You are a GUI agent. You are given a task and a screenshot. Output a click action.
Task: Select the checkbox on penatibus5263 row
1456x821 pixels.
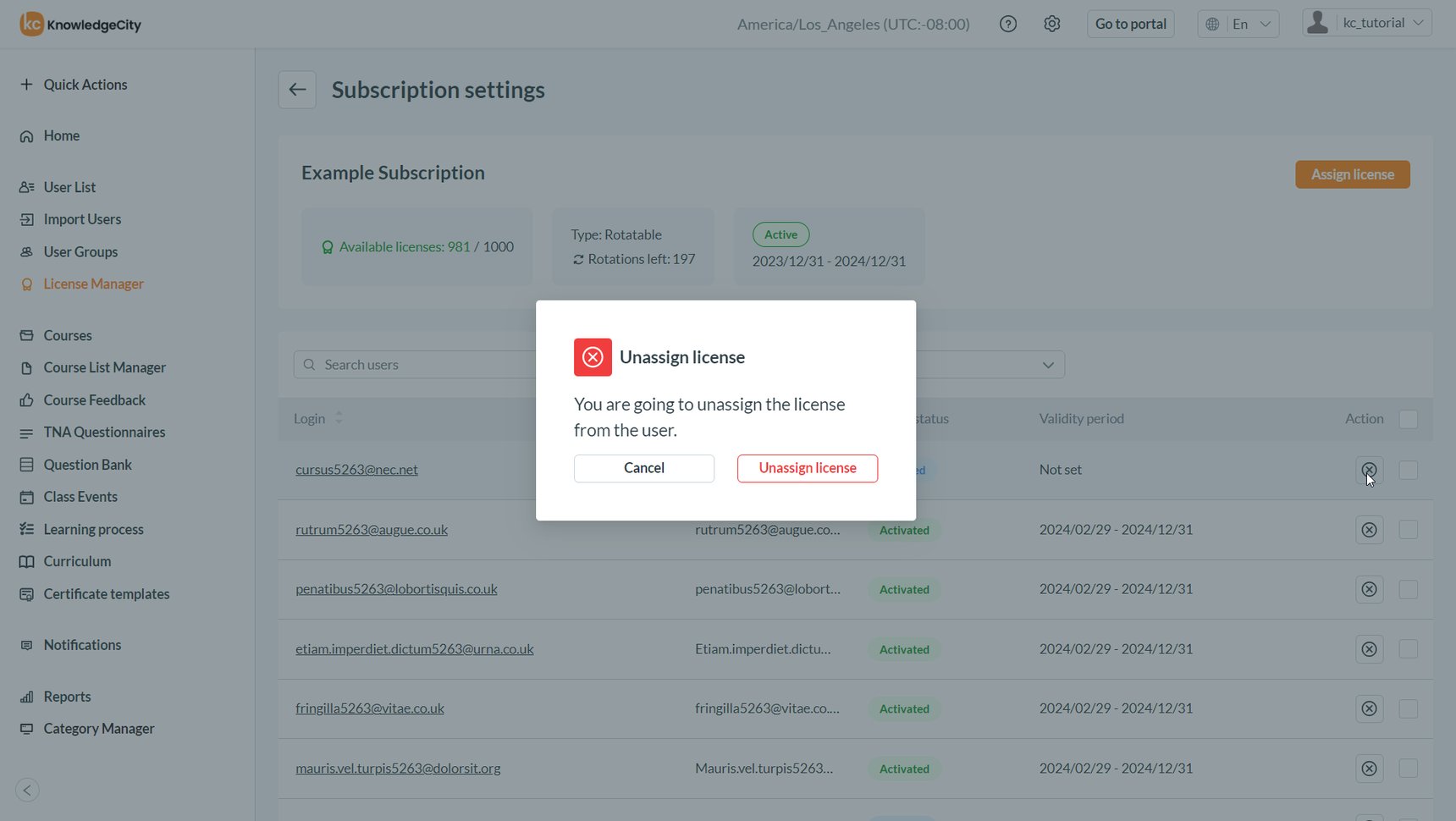(1409, 589)
